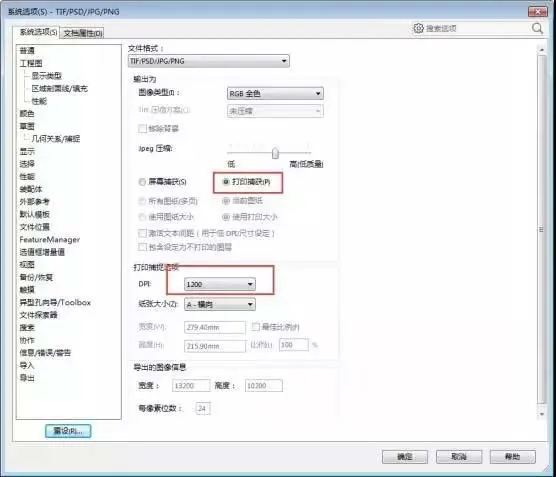Select the 屏幕捕获(S) radio button
Image resolution: width=556 pixels, height=477 pixels.
pos(142,182)
